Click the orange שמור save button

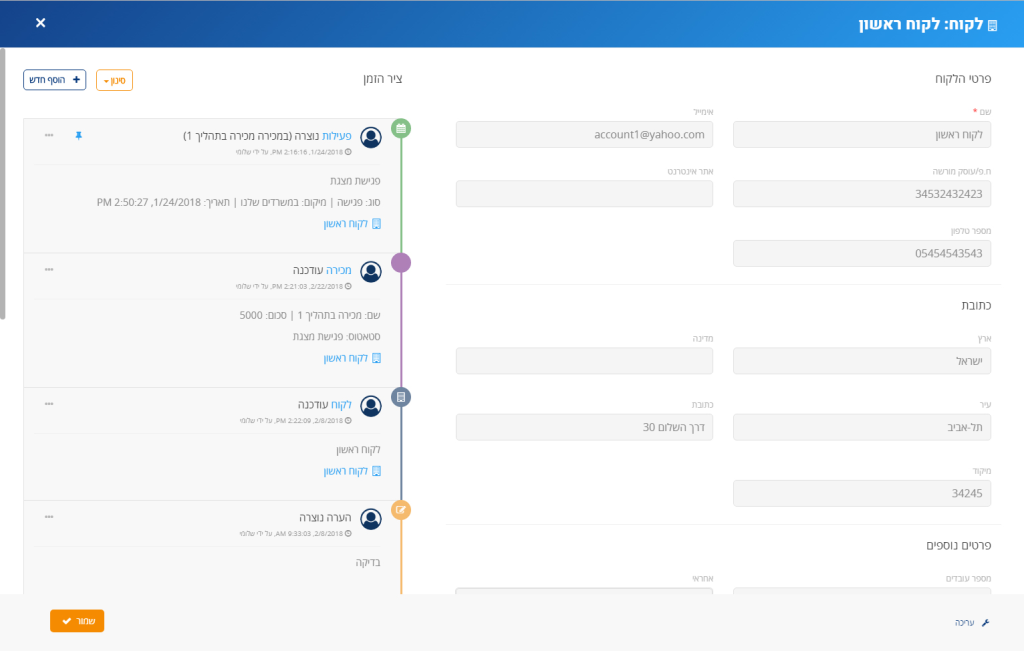coord(77,621)
